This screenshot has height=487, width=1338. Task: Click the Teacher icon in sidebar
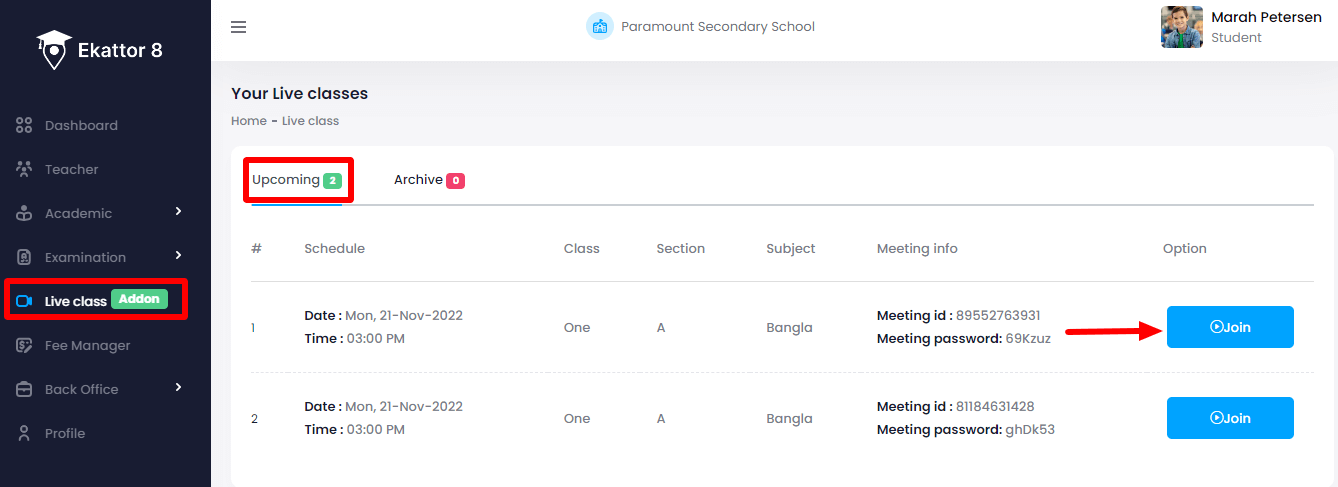tap(25, 170)
